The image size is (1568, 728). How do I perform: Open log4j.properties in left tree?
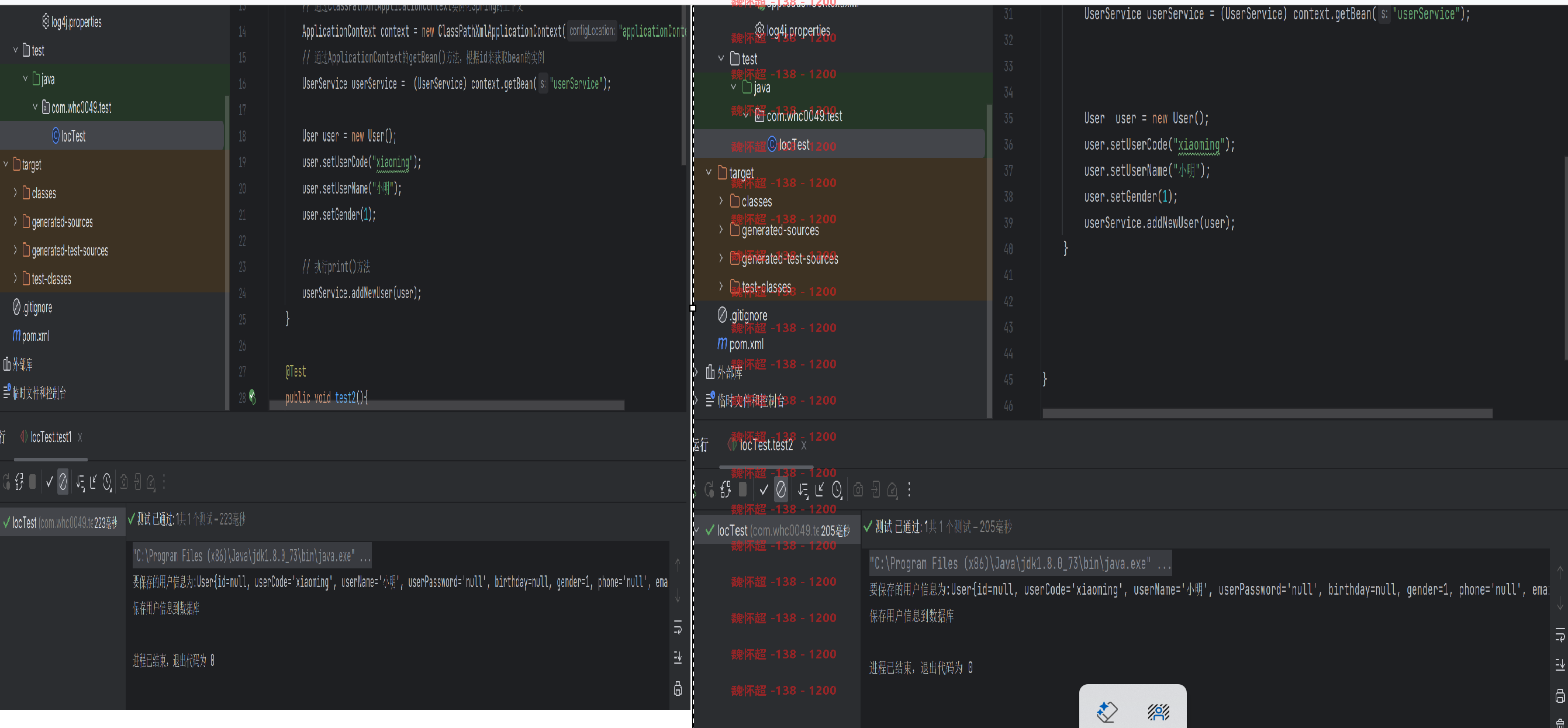(x=72, y=22)
